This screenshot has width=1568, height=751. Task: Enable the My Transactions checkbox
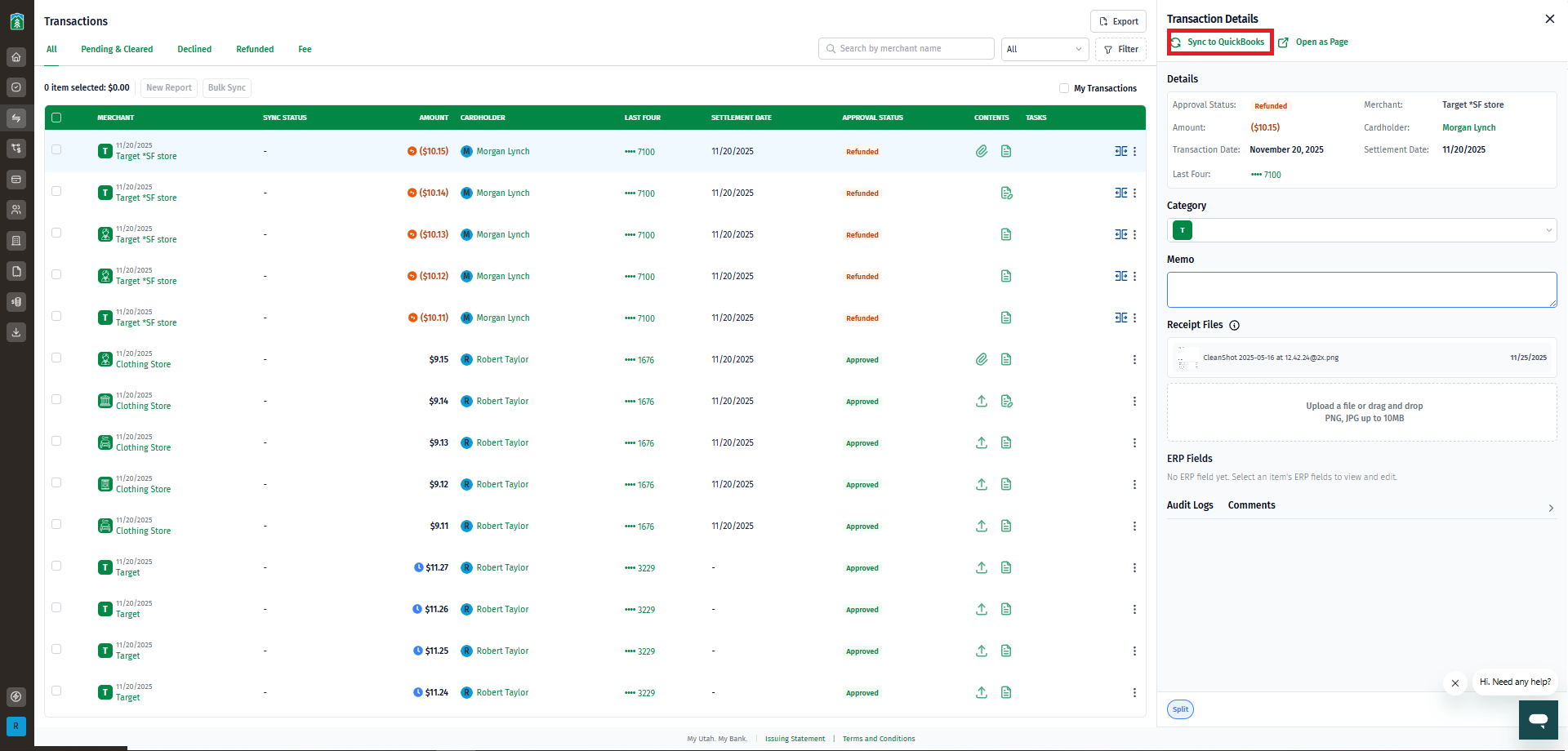tap(1064, 88)
